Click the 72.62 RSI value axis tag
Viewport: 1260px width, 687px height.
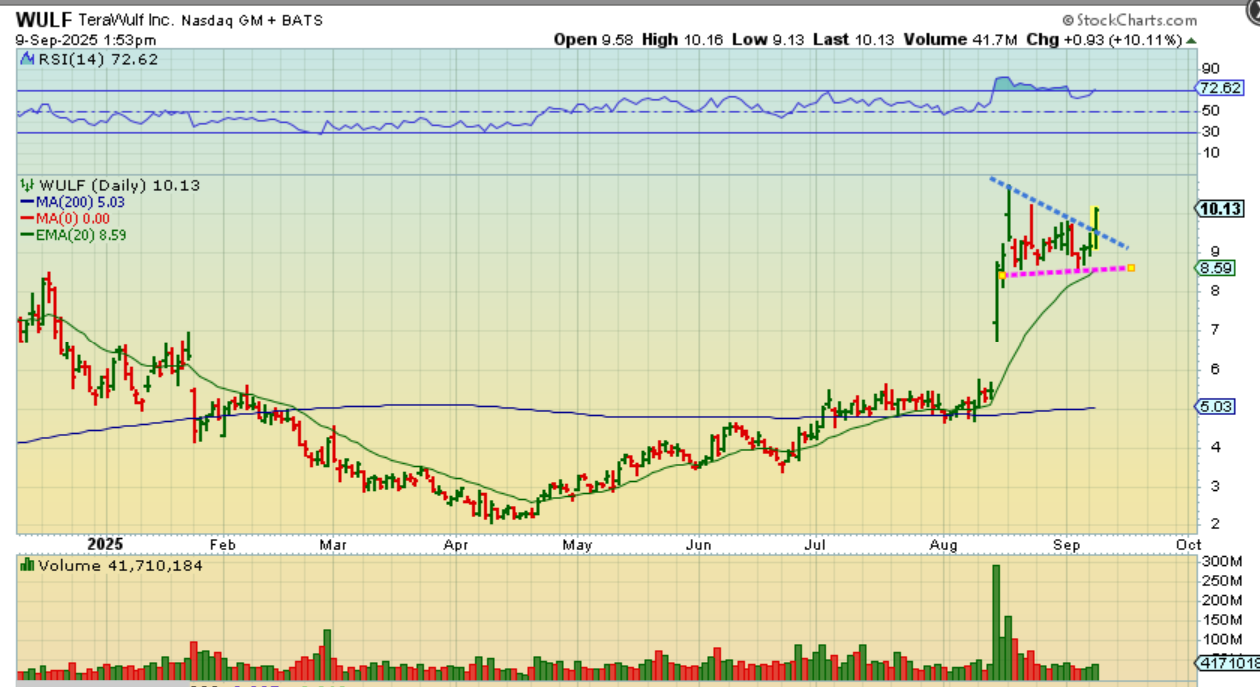tap(1220, 88)
